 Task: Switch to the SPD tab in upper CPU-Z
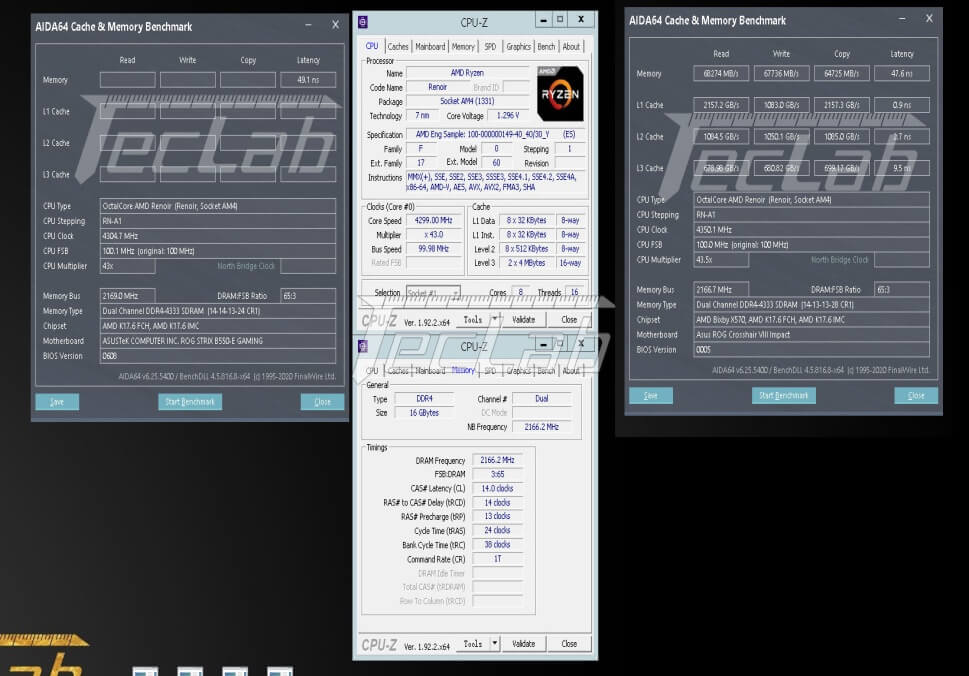click(490, 46)
